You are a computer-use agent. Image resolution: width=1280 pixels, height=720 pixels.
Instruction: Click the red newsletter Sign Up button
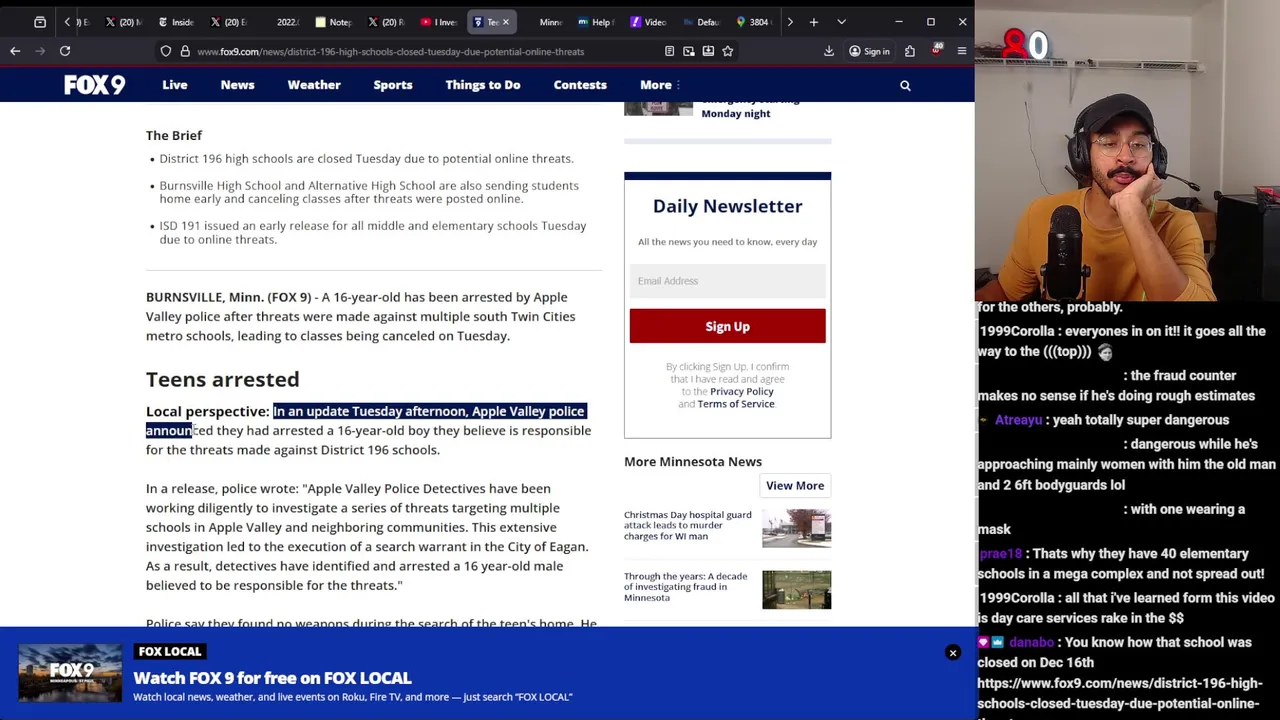pos(727,326)
